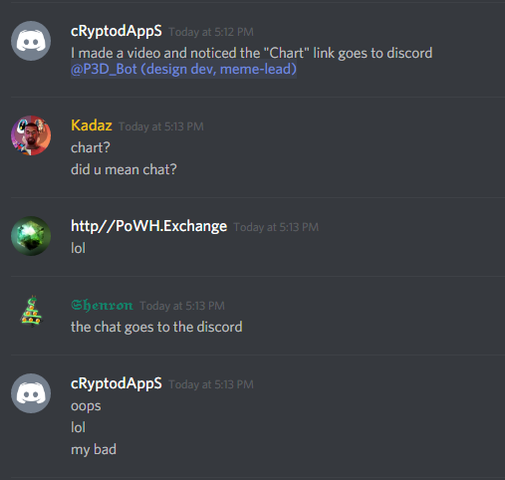Image resolution: width=505 pixels, height=480 pixels.
Task: Select the "chart?" message from Kadaz
Action: [90, 148]
